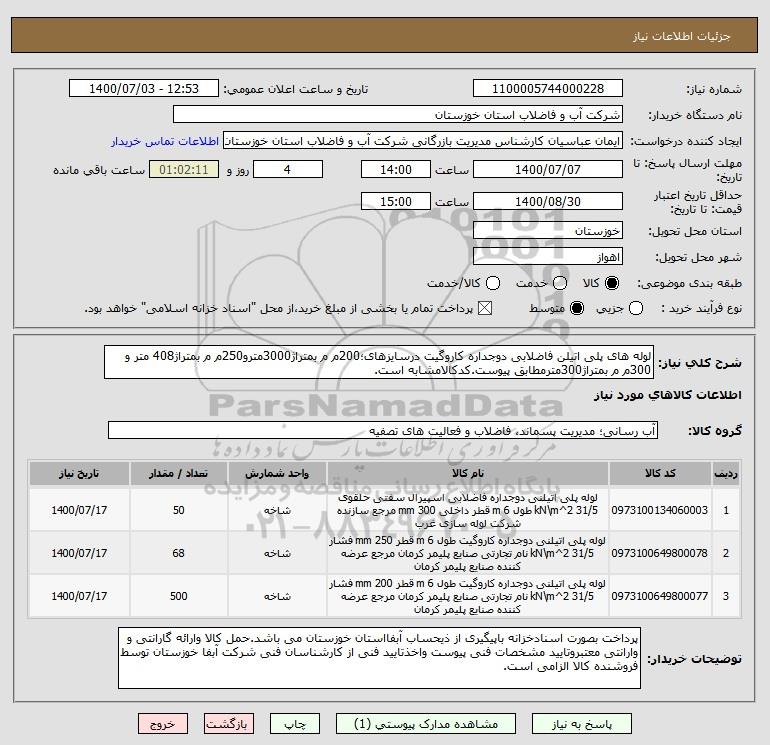The height and width of the screenshot is (745, 770).
Task: Click the remaining time counter 01:02:11
Action: [184, 170]
